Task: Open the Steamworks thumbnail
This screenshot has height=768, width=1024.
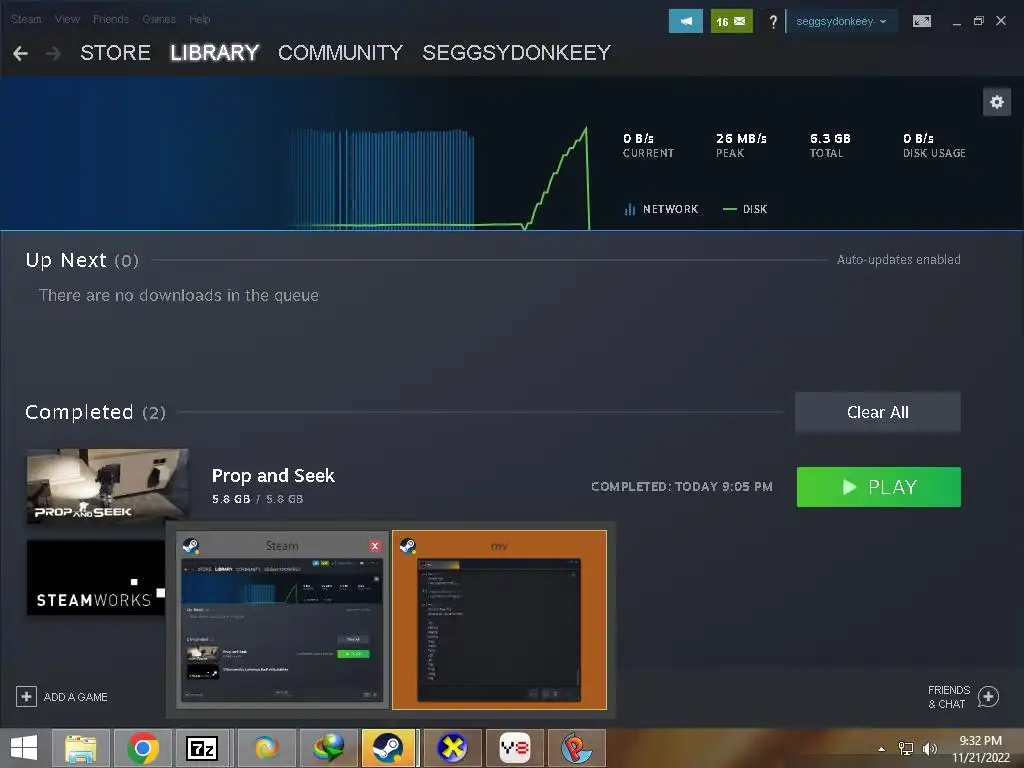Action: coord(96,578)
